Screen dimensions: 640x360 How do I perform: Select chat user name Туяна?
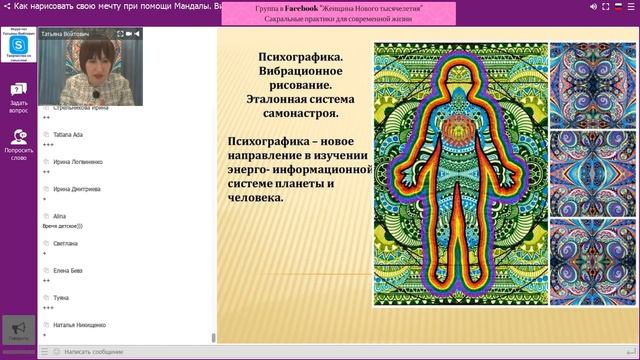pos(61,298)
